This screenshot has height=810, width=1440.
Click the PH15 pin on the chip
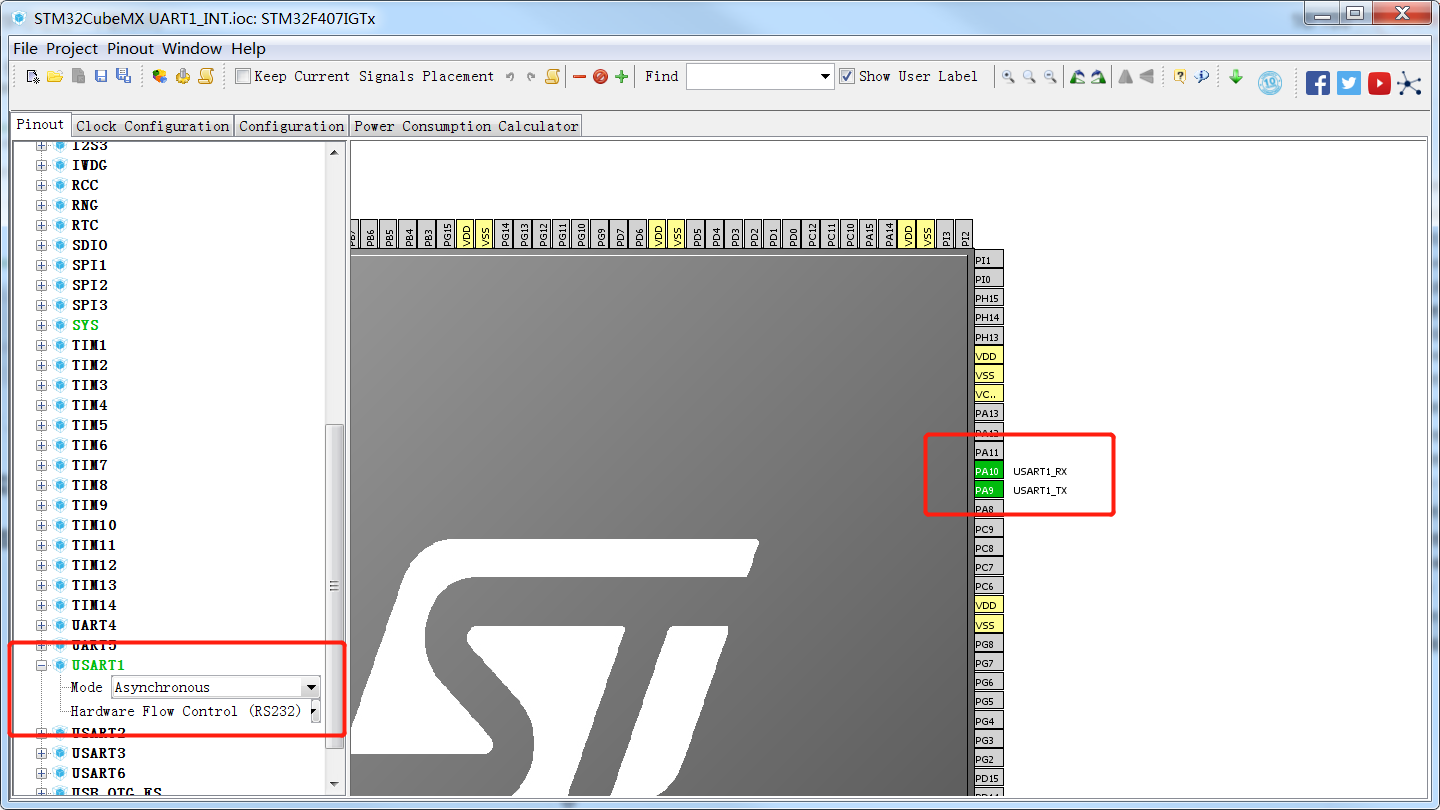click(x=989, y=298)
